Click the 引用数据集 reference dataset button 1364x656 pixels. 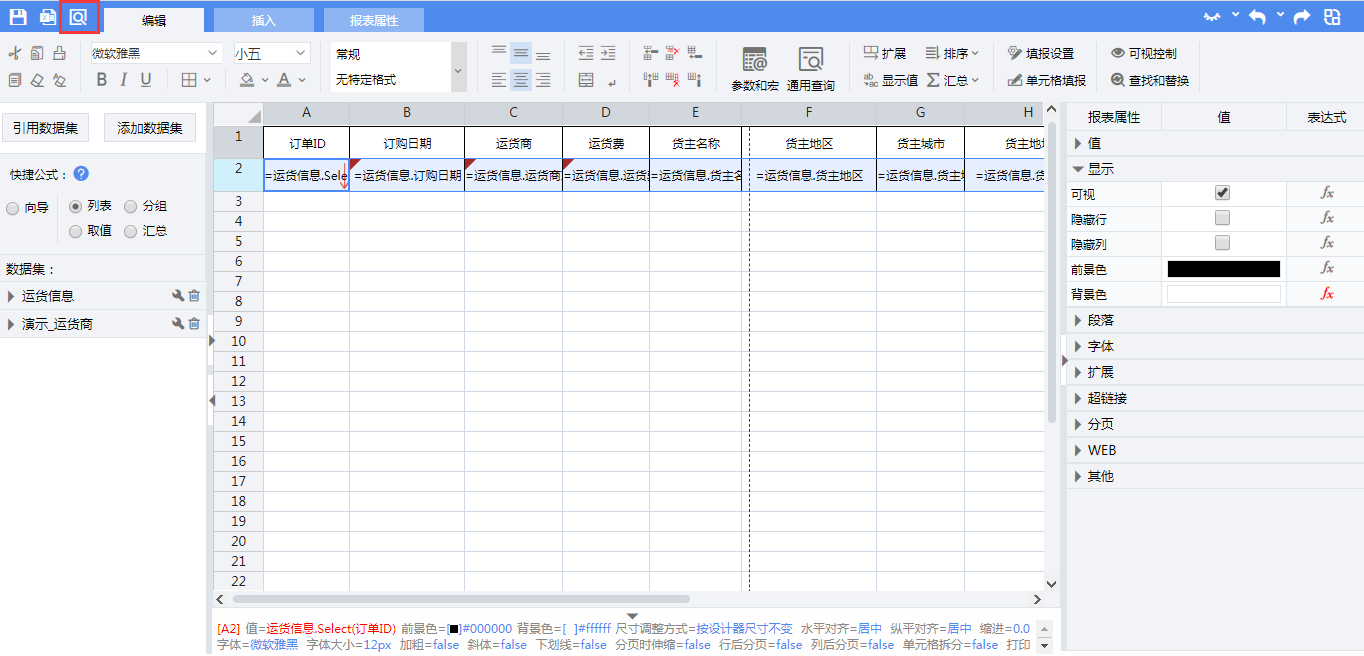coord(45,128)
